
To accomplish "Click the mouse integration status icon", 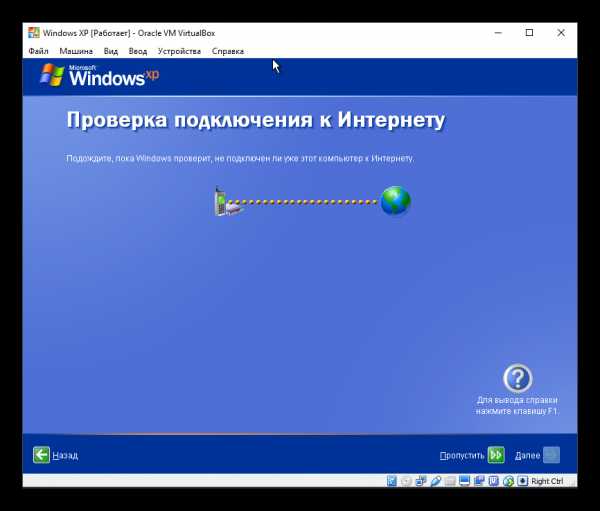I will pyautogui.click(x=509, y=481).
